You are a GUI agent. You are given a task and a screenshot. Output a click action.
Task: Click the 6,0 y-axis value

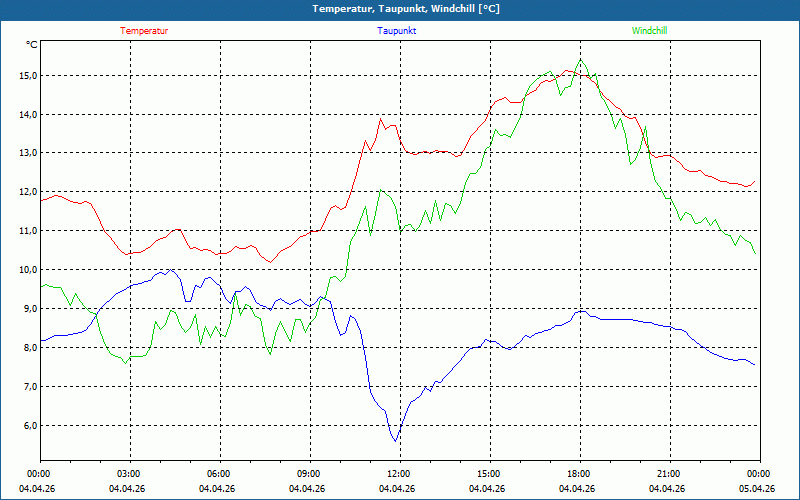point(30,426)
